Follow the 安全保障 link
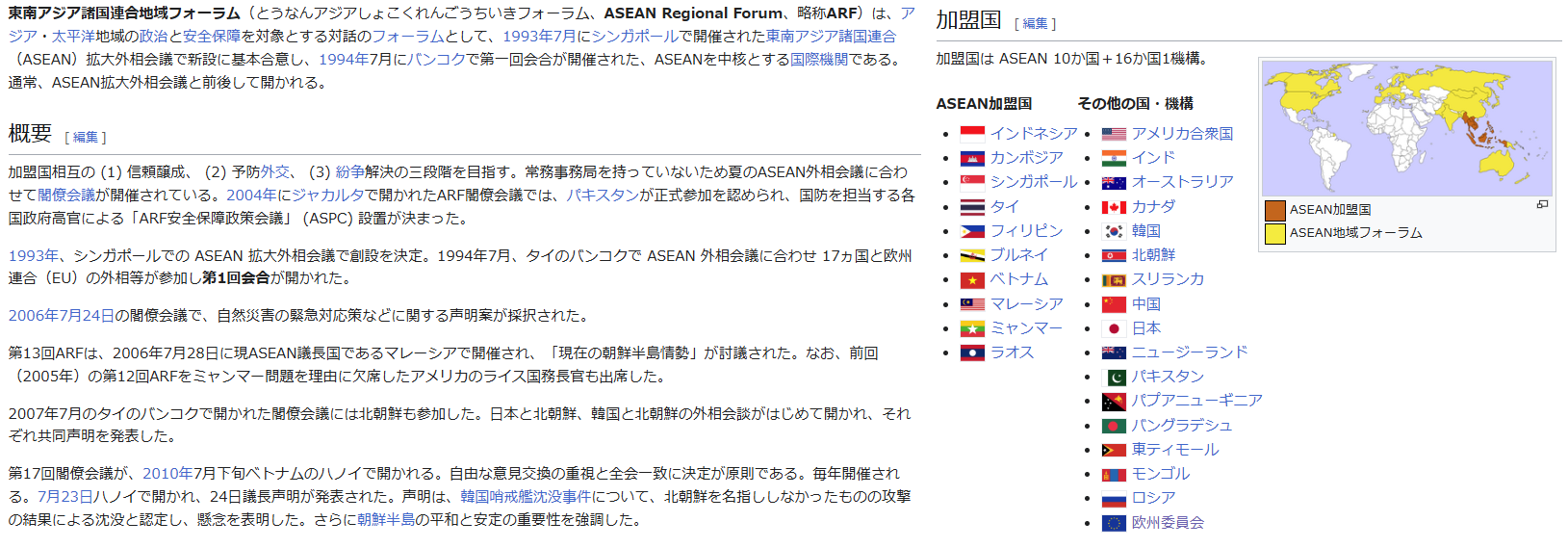The height and width of the screenshot is (548, 1568). point(212,36)
